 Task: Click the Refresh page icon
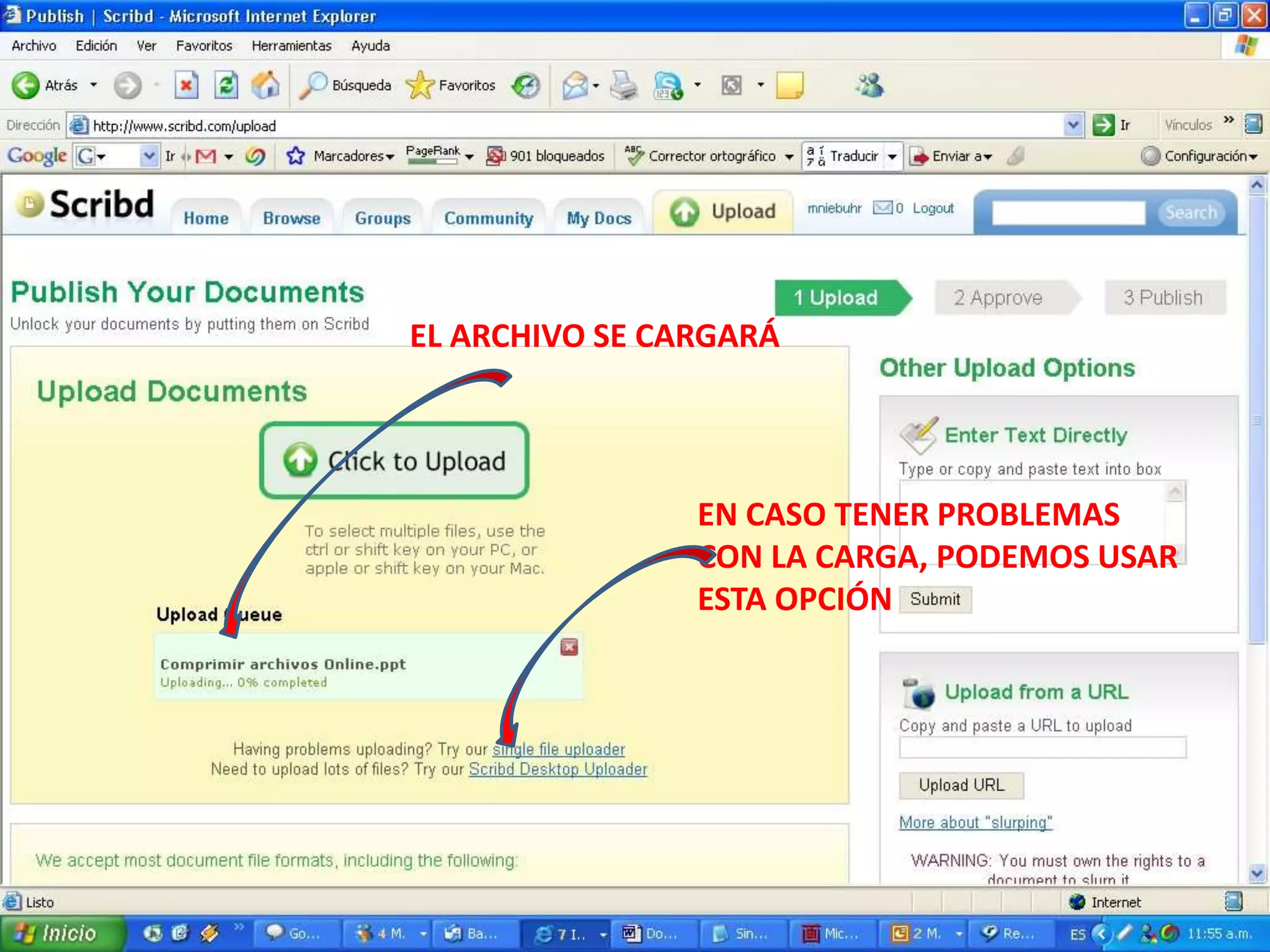[x=226, y=85]
